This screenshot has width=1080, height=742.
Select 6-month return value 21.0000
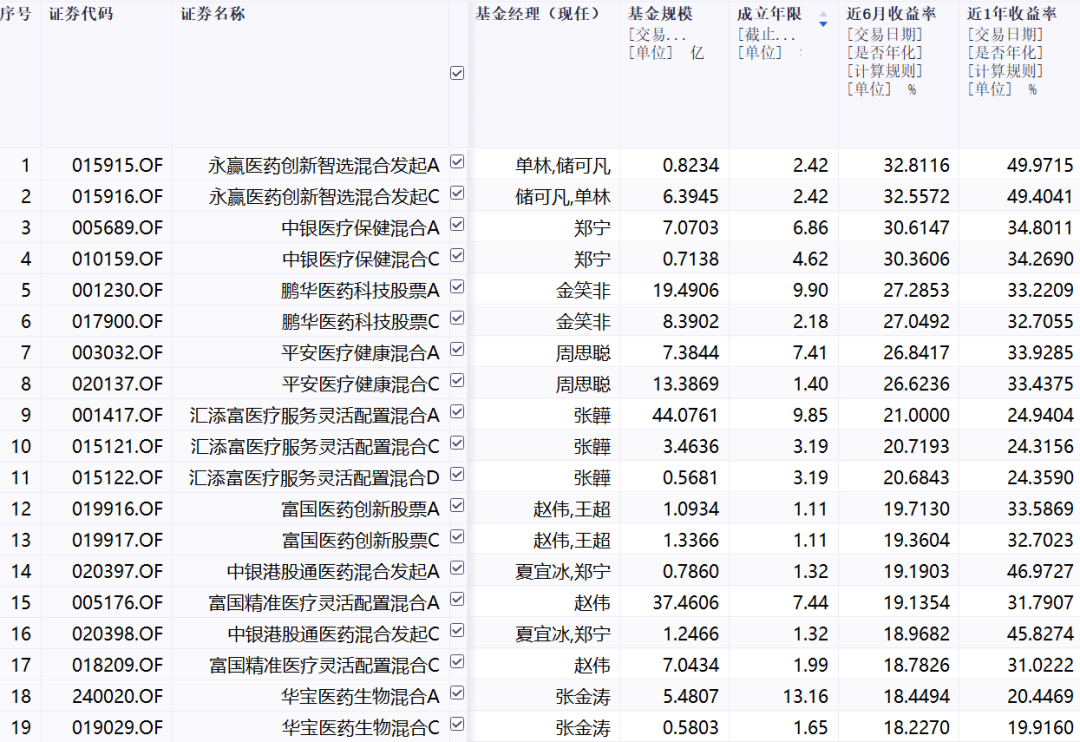(916, 415)
